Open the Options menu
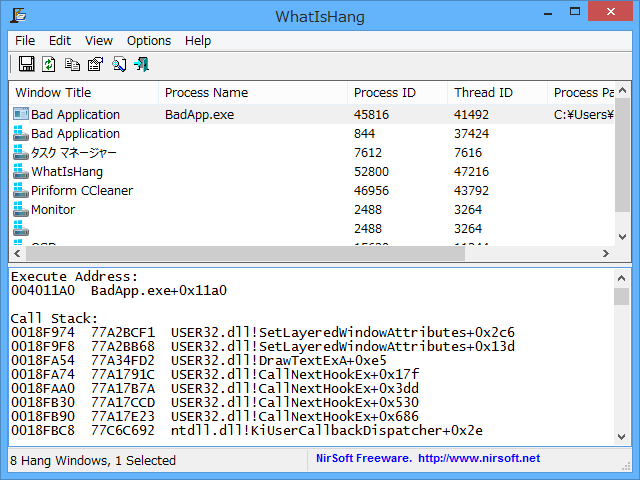Screen dimensions: 640x480 [x=149, y=41]
